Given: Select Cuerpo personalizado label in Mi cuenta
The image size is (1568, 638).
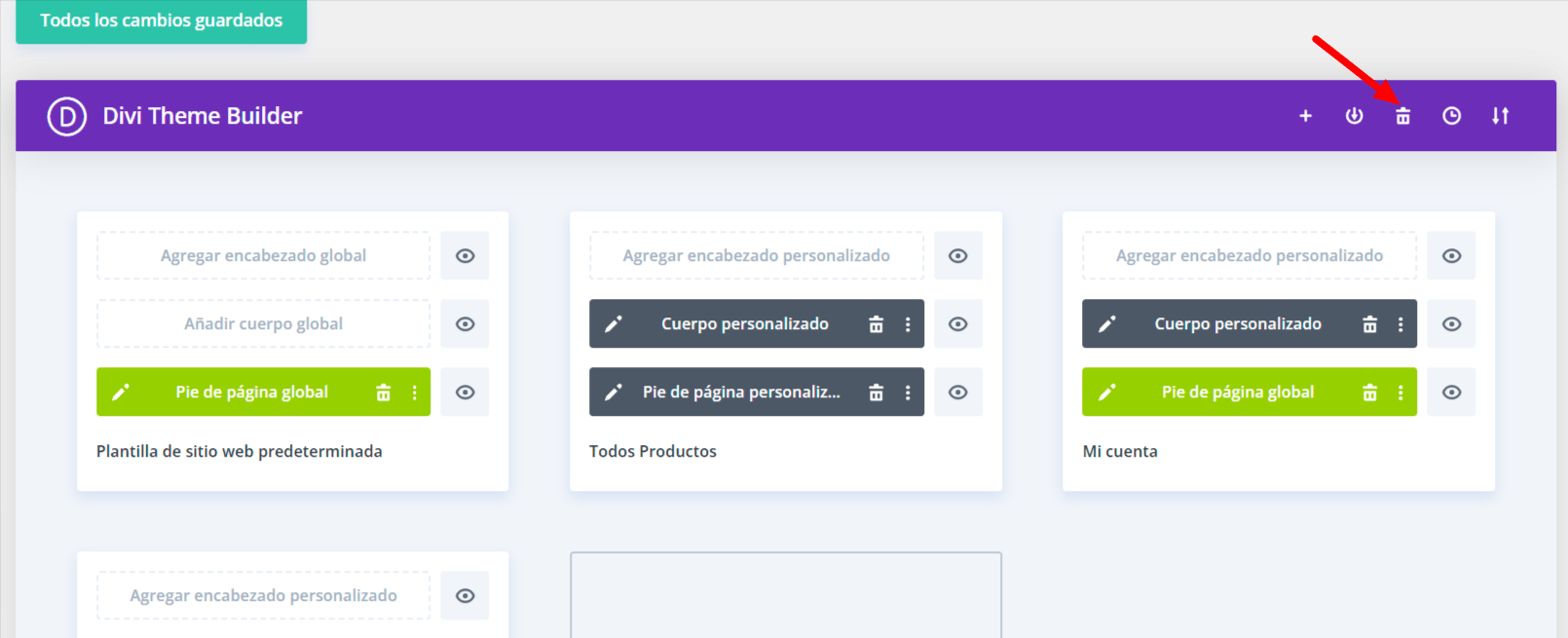Looking at the screenshot, I should [x=1238, y=323].
